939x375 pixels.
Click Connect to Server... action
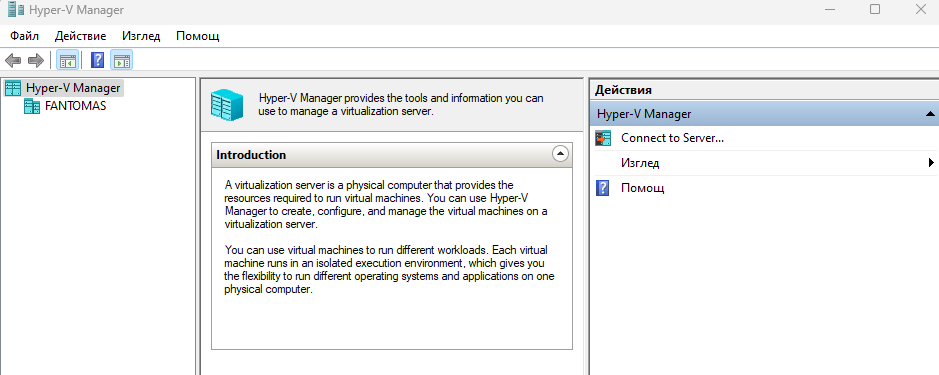point(673,138)
